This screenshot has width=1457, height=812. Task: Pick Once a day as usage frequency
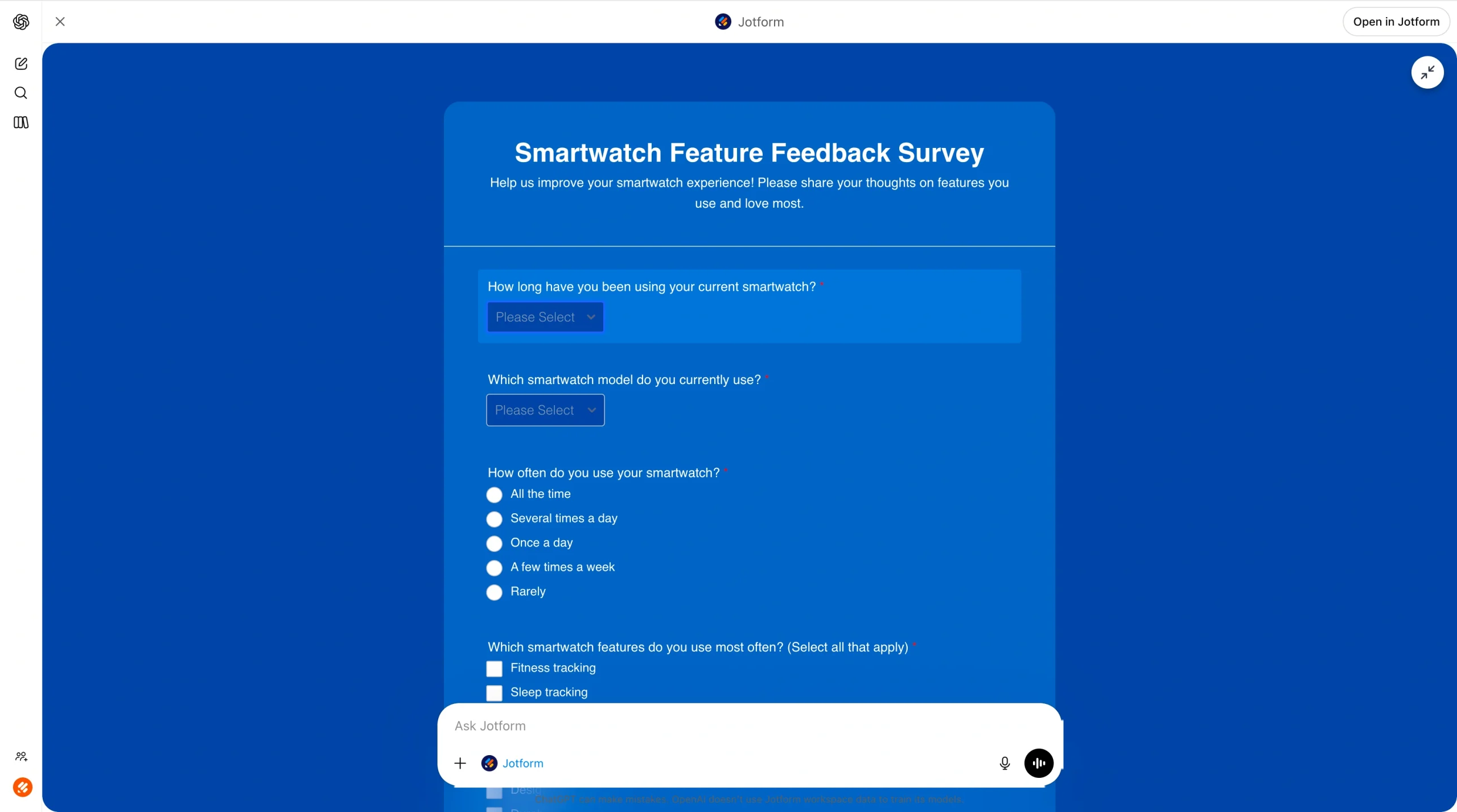point(493,543)
